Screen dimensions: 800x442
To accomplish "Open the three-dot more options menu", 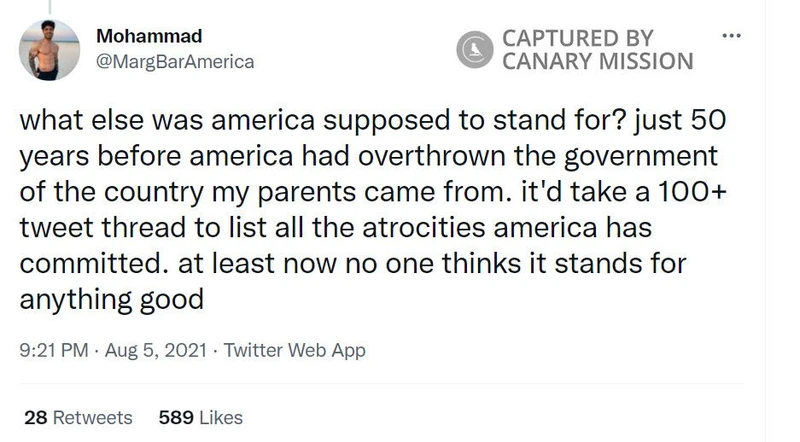I will (x=733, y=37).
